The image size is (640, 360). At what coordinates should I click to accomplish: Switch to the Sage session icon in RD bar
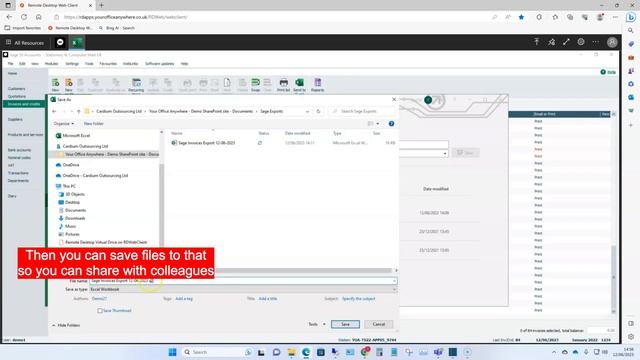click(60, 42)
